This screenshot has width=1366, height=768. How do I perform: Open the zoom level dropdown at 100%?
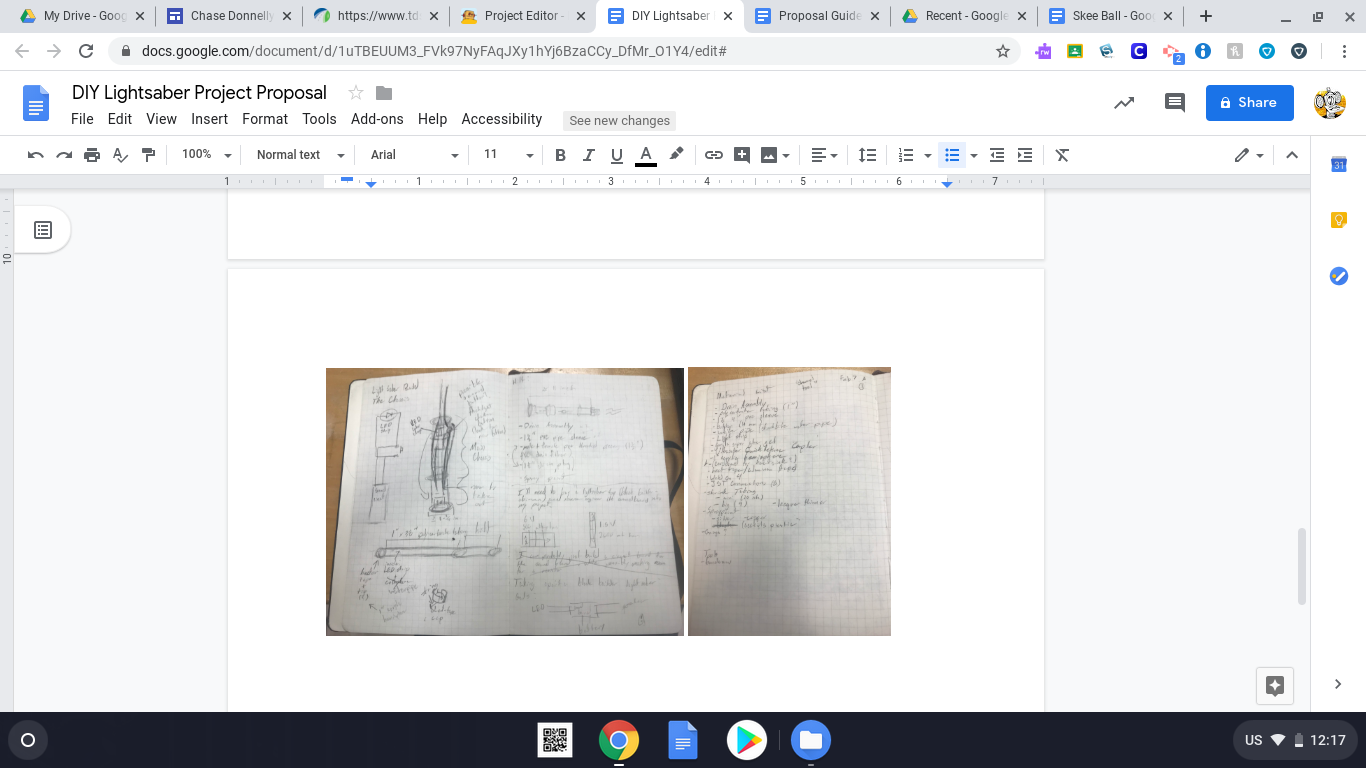pyautogui.click(x=206, y=155)
